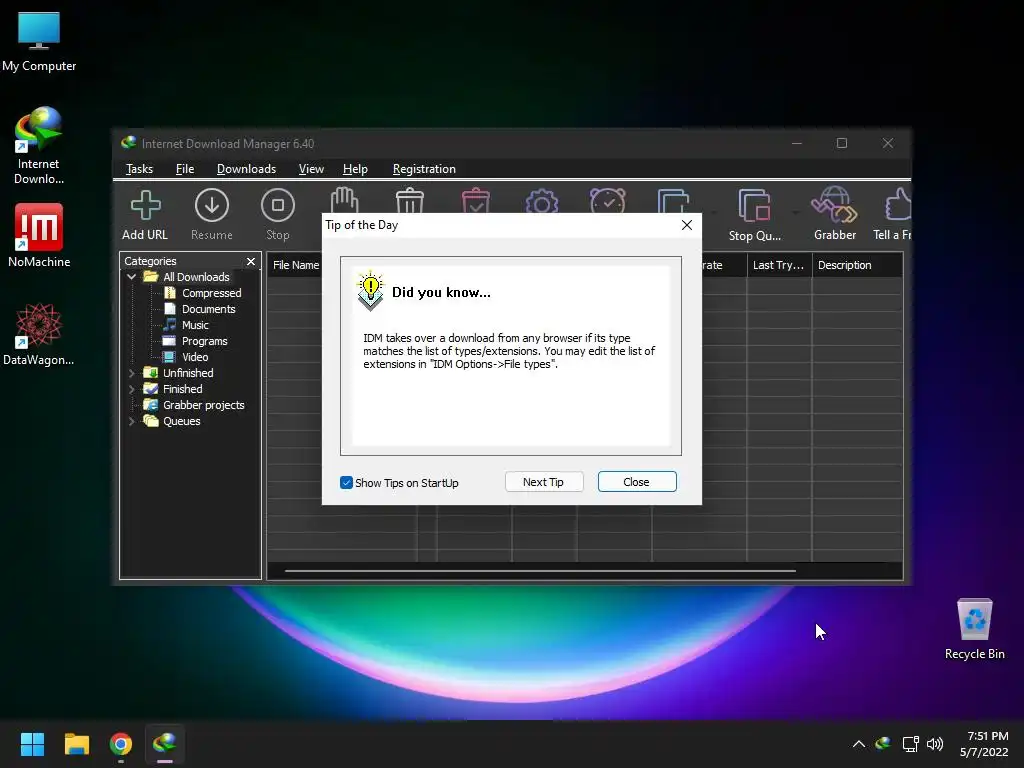The image size is (1024, 768).
Task: Click the Stop All hand icon in toolbar
Action: [344, 200]
